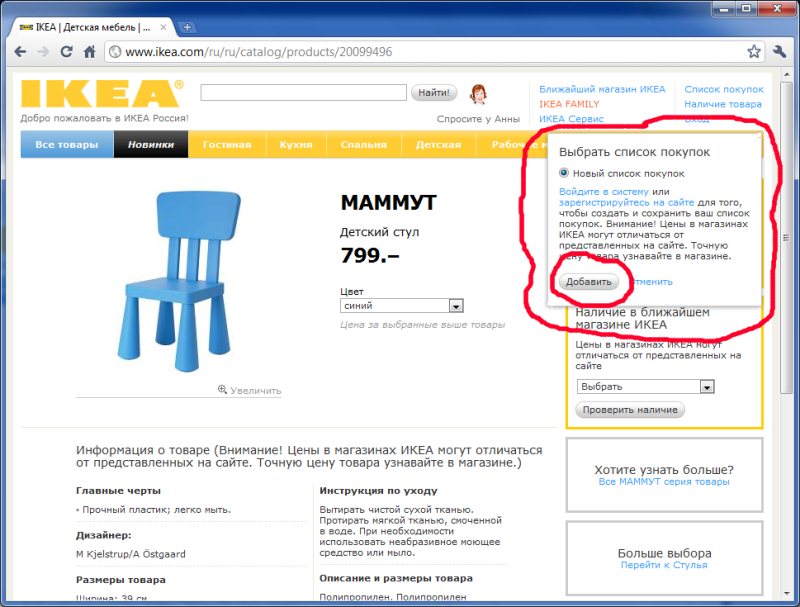Open the Гостиная navigation tab
The height and width of the screenshot is (607, 800).
[226, 145]
